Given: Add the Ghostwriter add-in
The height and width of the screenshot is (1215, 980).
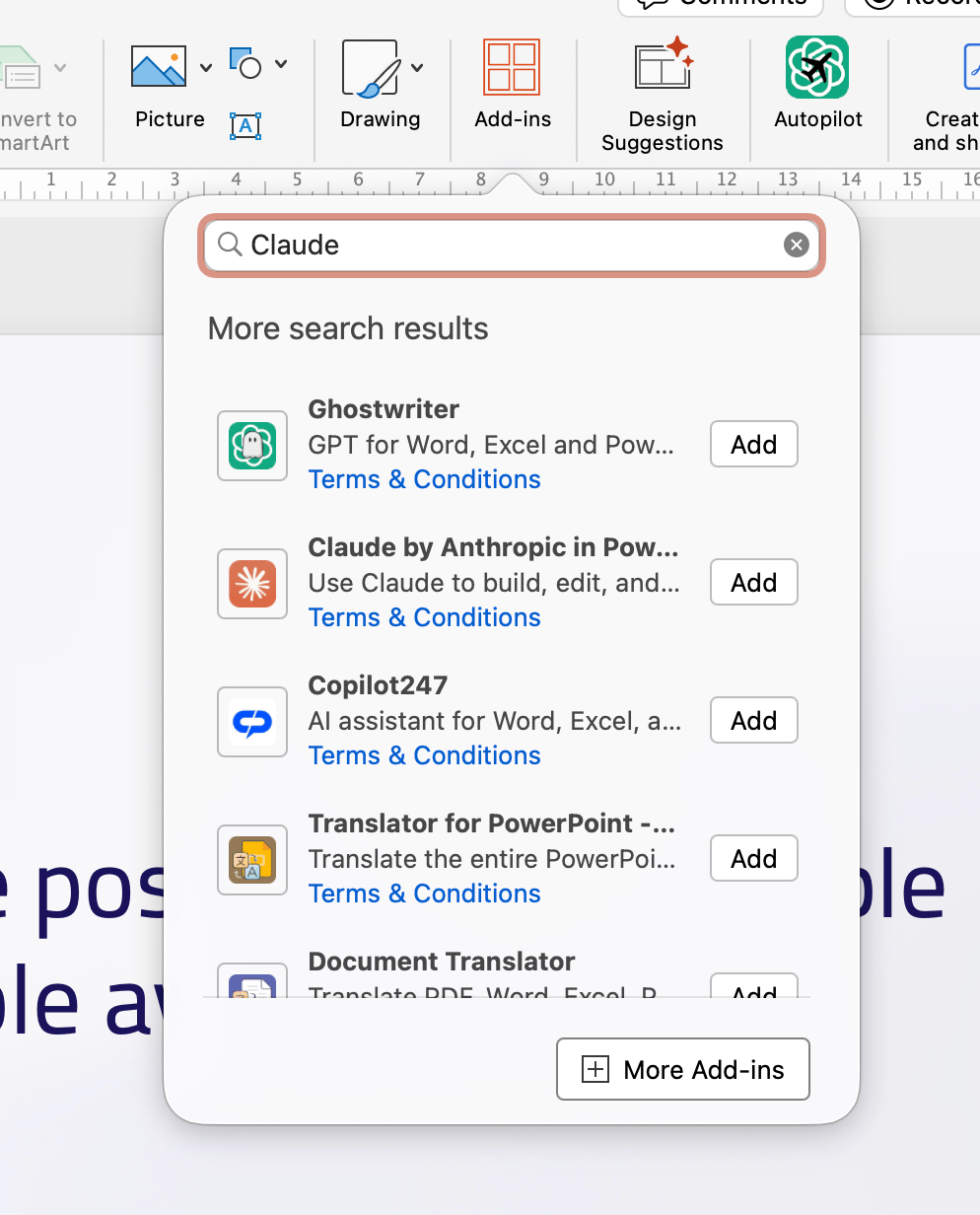Looking at the screenshot, I should (x=754, y=445).
